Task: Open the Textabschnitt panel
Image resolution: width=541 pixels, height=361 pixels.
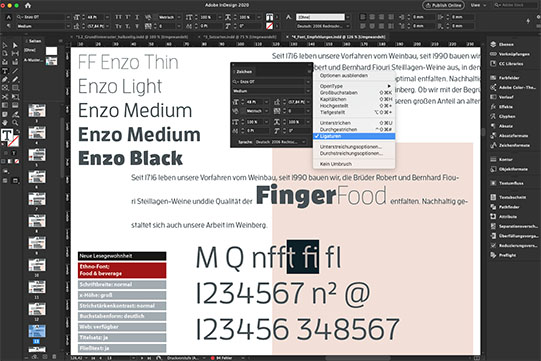Action: coord(508,197)
